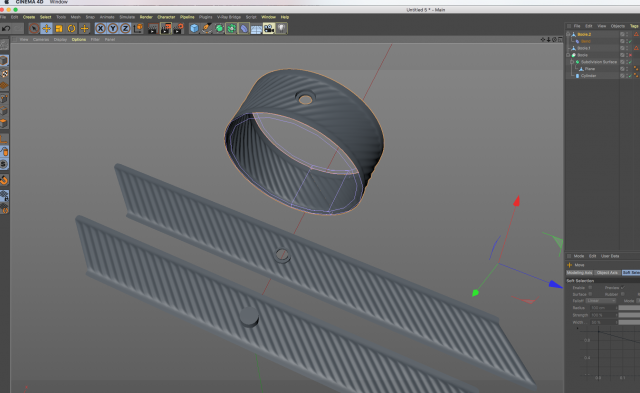Collapse the Boole.2 object hierarchy
Screen dimensions: 640x393
pyautogui.click(x=568, y=34)
